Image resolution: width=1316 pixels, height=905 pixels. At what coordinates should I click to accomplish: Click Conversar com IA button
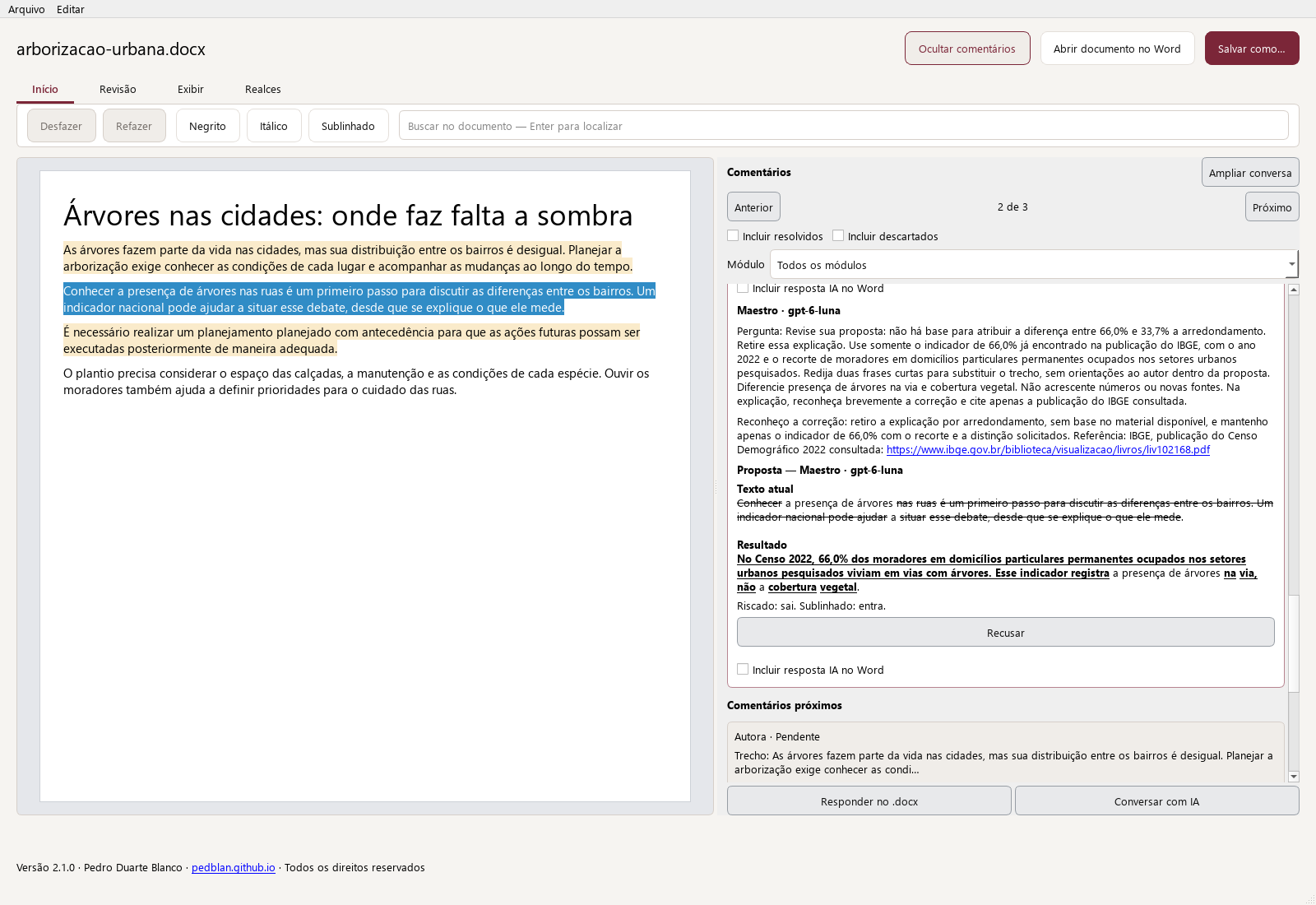[1156, 801]
